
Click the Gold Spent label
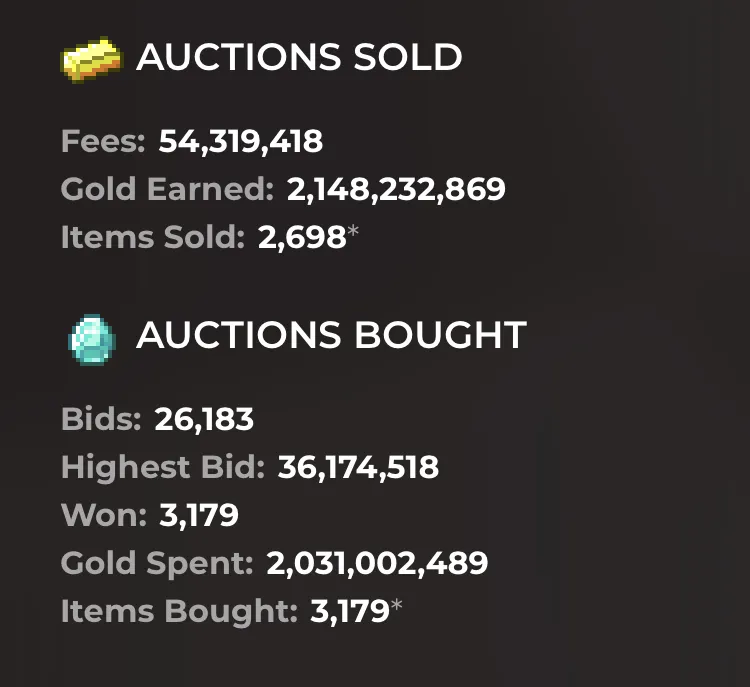point(157,564)
